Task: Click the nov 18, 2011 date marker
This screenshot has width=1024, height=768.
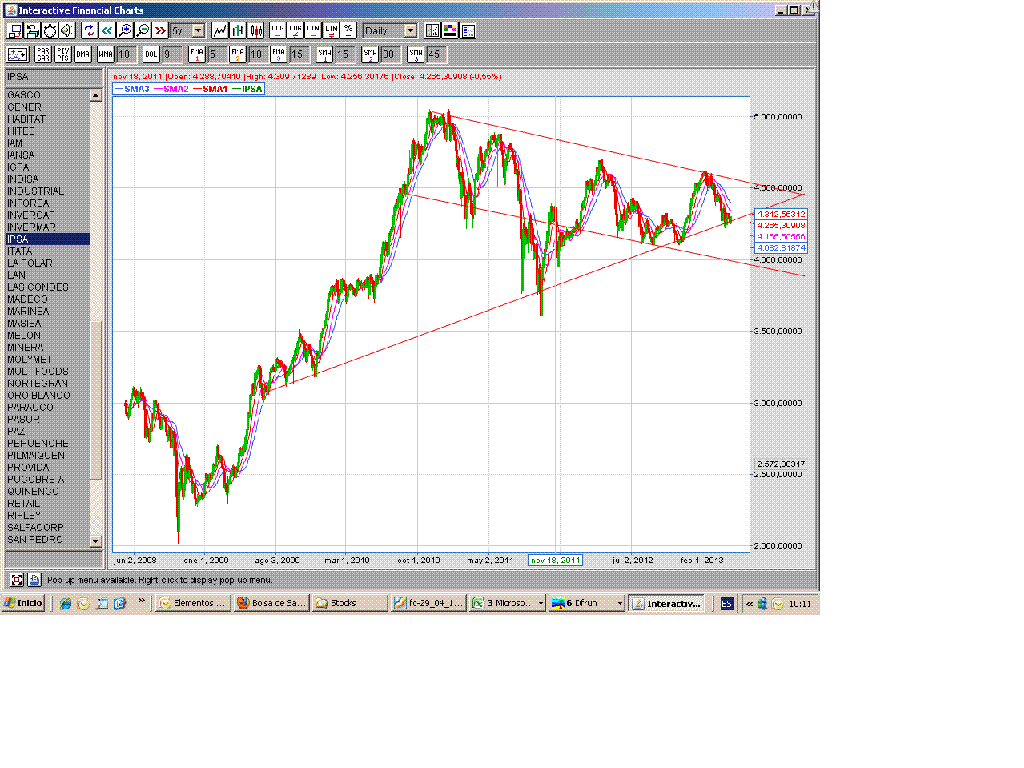Action: click(x=555, y=560)
